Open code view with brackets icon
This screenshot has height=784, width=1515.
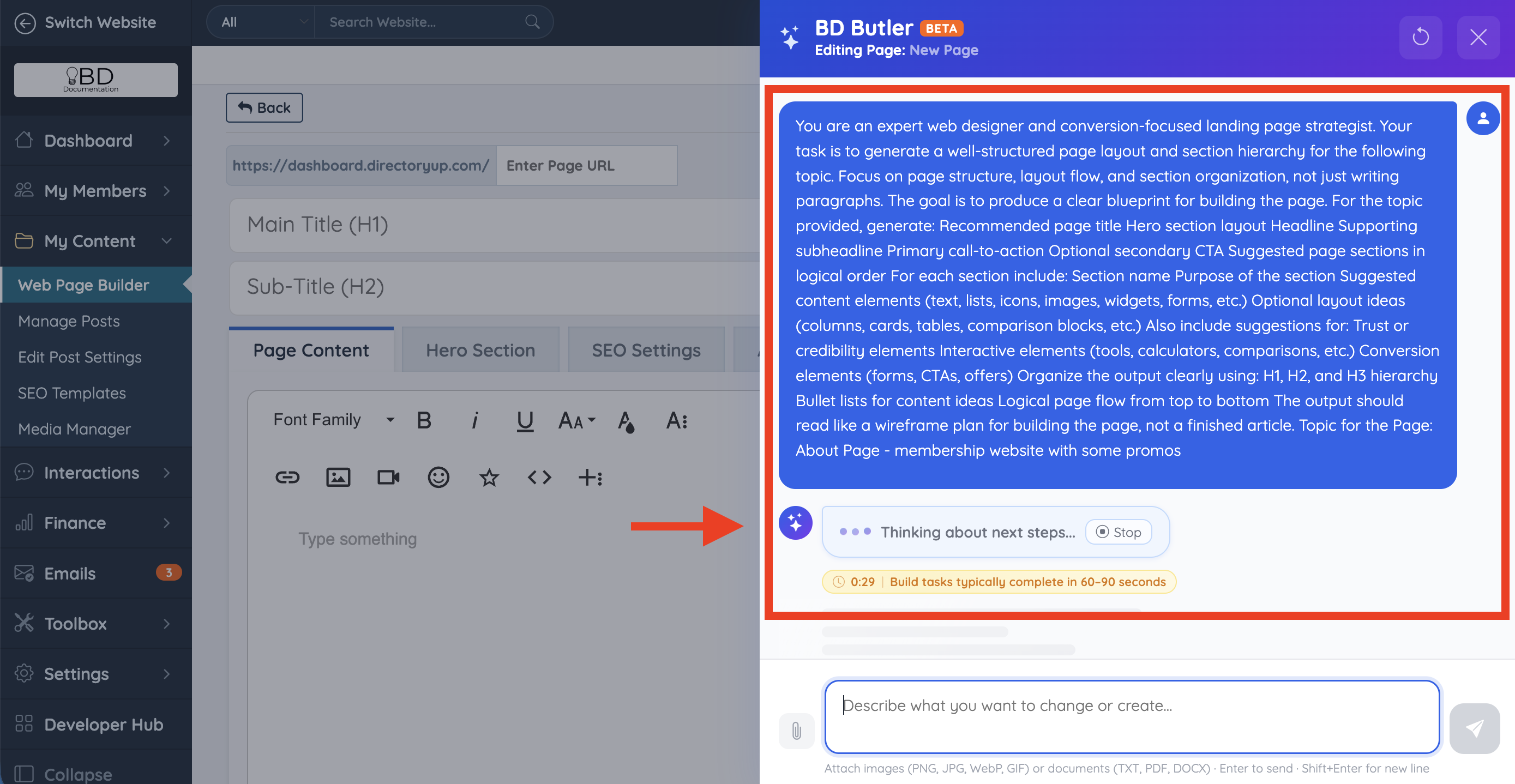coord(539,477)
